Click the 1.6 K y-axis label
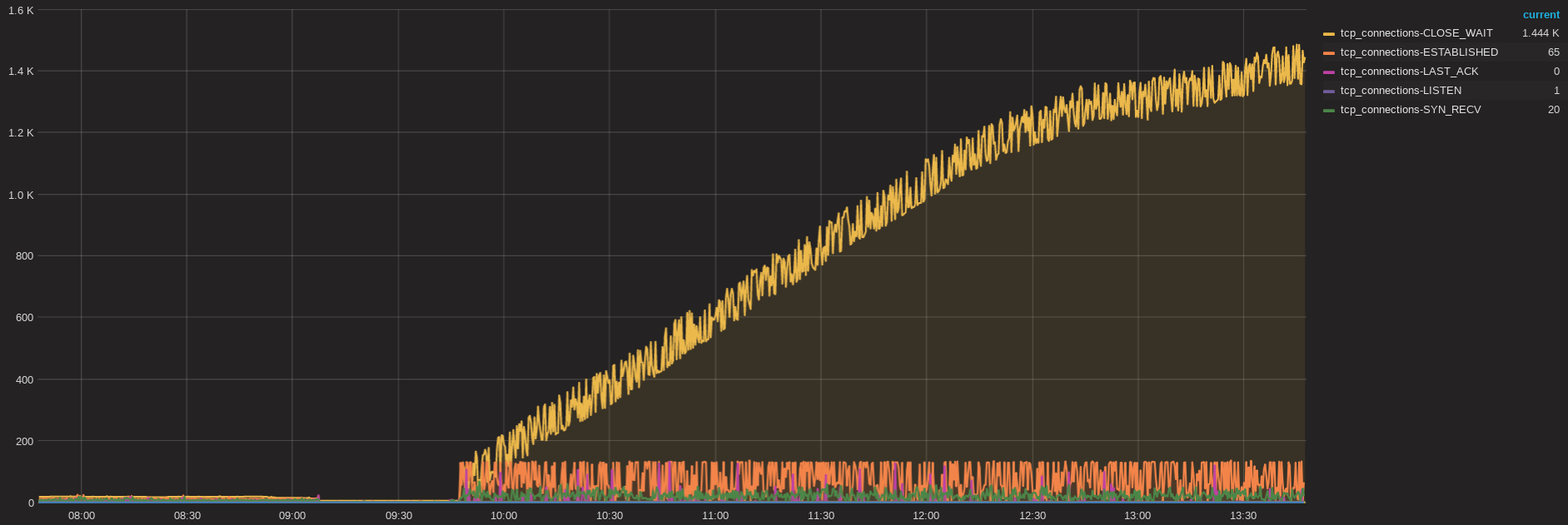 click(21, 11)
